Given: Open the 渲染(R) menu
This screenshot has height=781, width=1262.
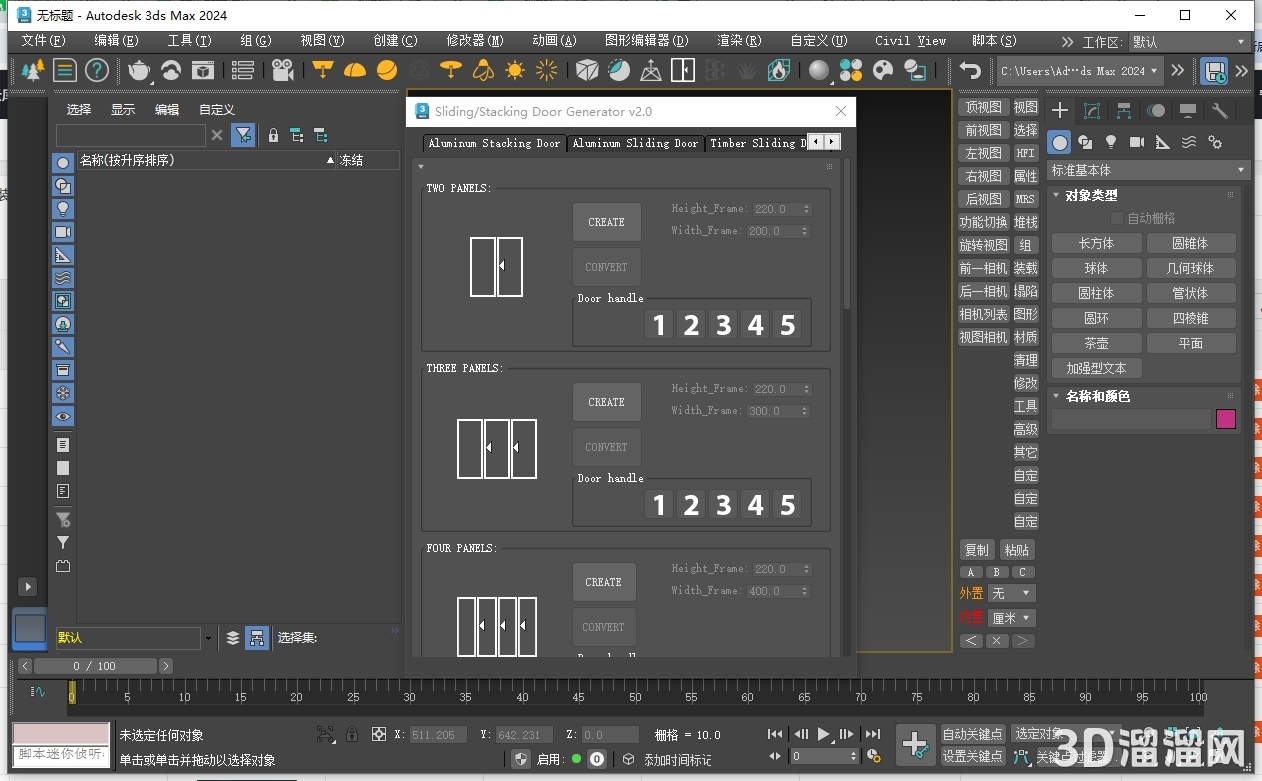Looking at the screenshot, I should [x=737, y=41].
